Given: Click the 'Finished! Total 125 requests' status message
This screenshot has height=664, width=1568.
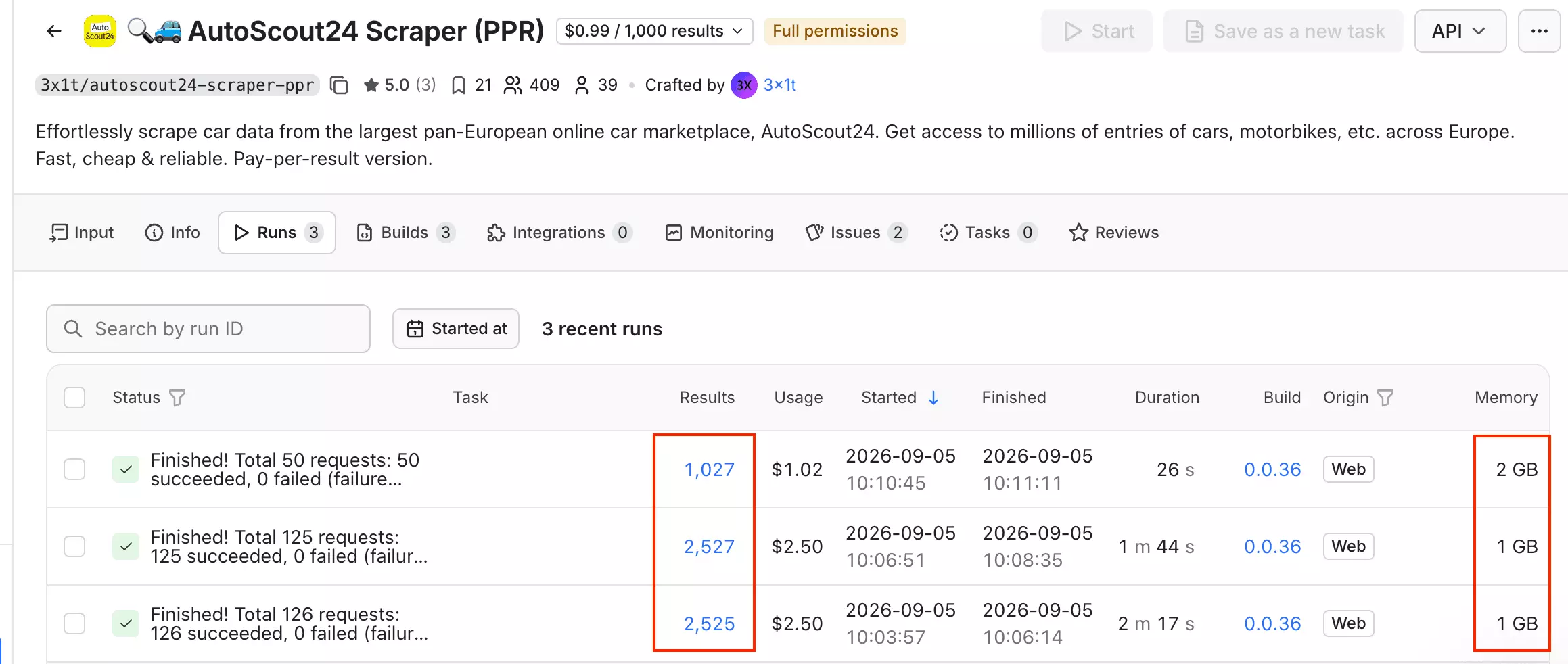Looking at the screenshot, I should (289, 546).
